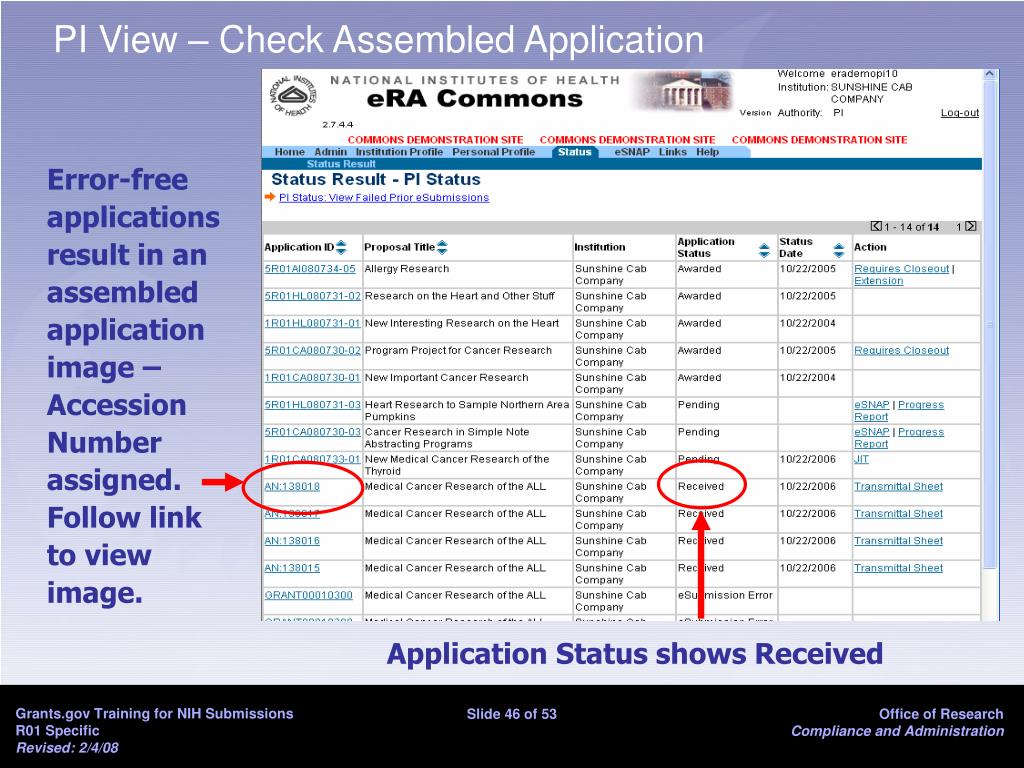
Task: Click the scroll-up arrow of the browser scrollbar
Action: [x=989, y=74]
